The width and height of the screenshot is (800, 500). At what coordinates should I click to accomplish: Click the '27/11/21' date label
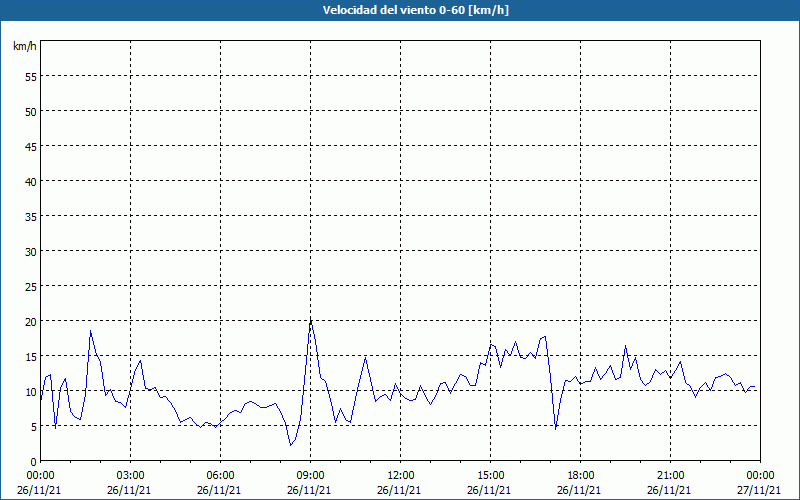pos(758,490)
